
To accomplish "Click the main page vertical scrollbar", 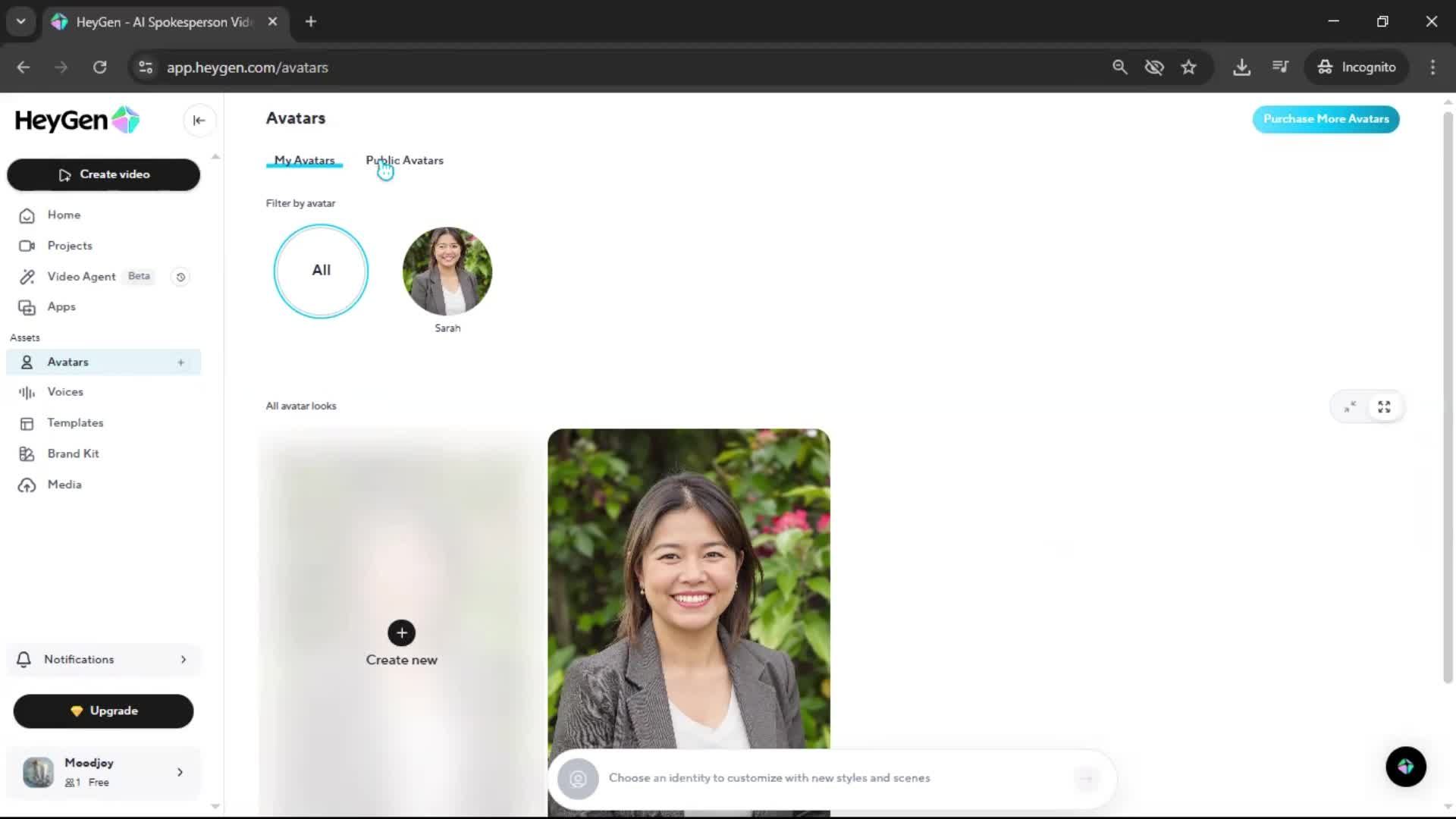I will coord(1448,394).
